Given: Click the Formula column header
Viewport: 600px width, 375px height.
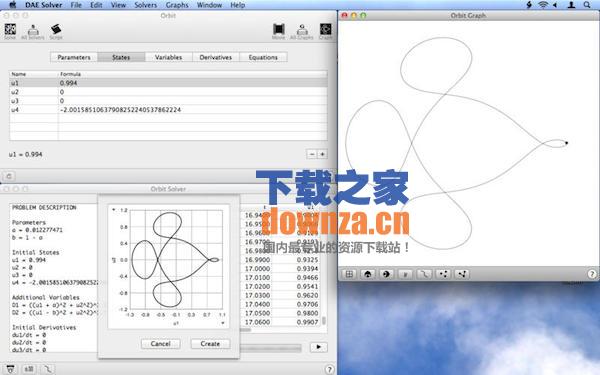Looking at the screenshot, I should 193,74.
